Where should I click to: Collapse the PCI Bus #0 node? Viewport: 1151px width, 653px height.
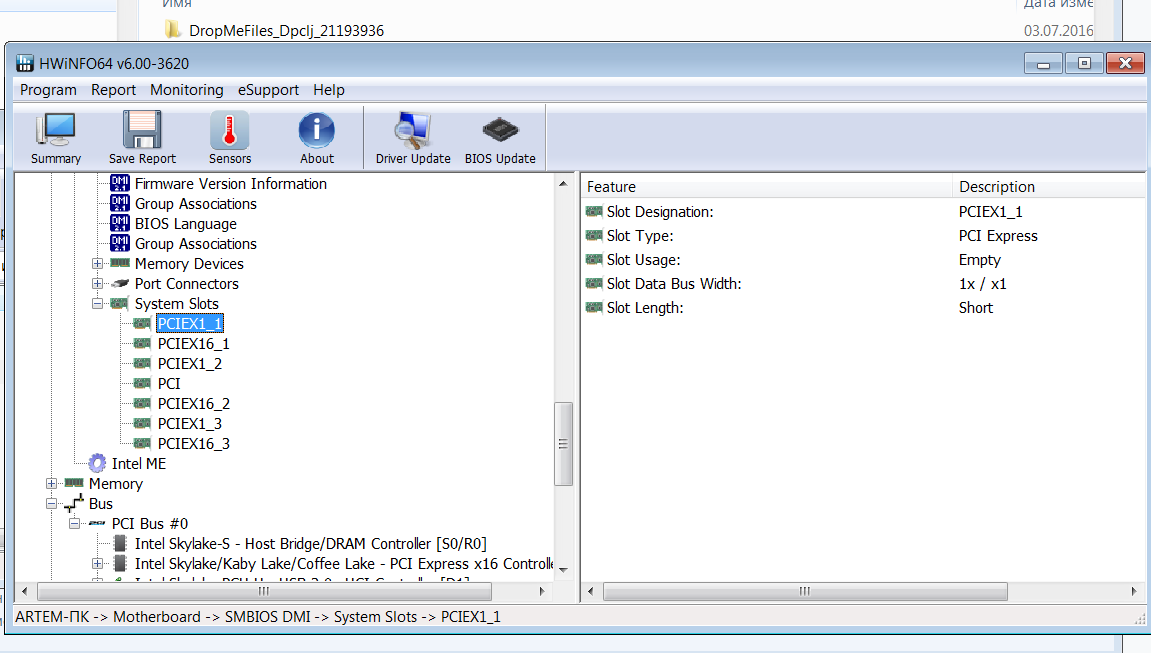tap(74, 523)
